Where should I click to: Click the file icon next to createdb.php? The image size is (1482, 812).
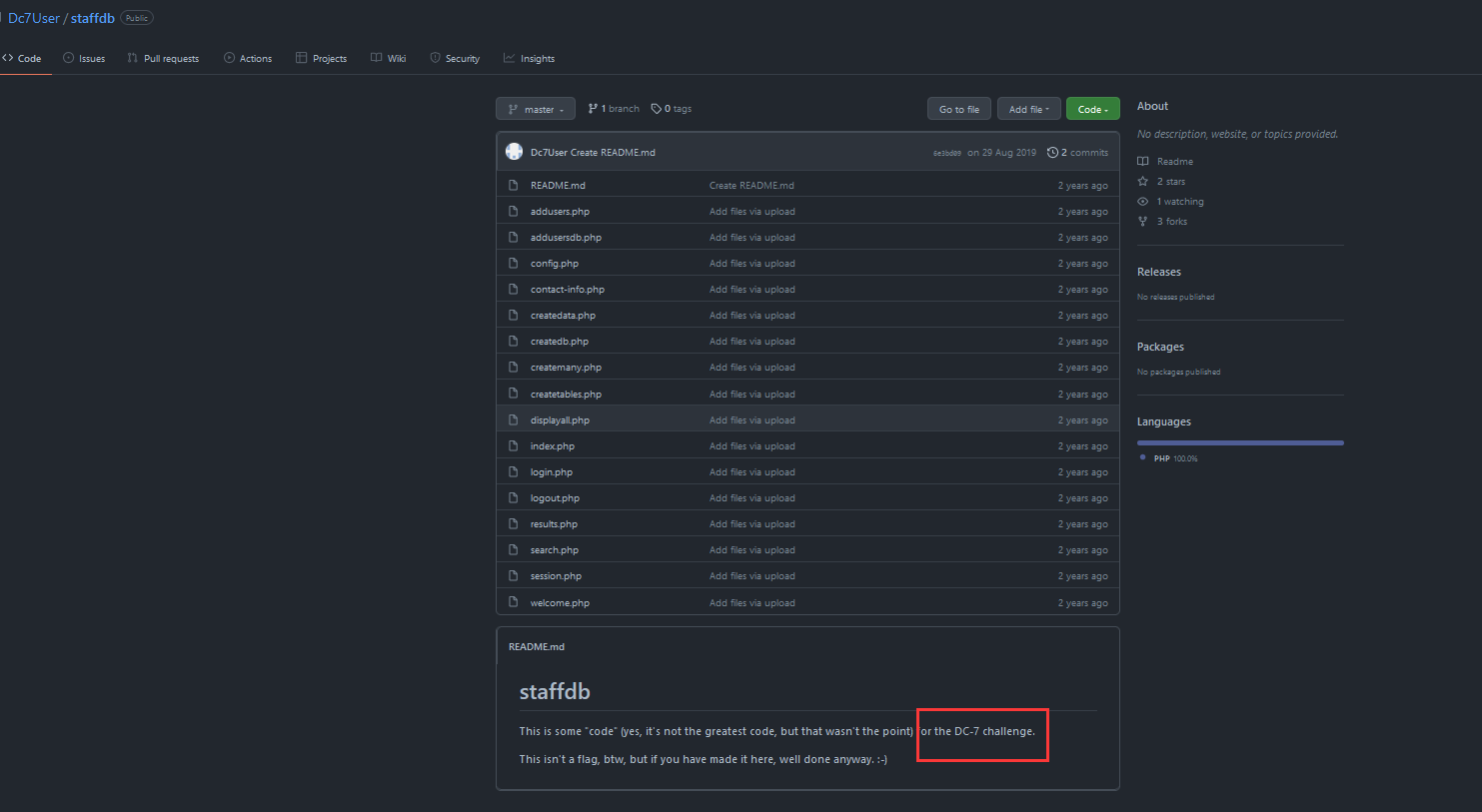(513, 342)
